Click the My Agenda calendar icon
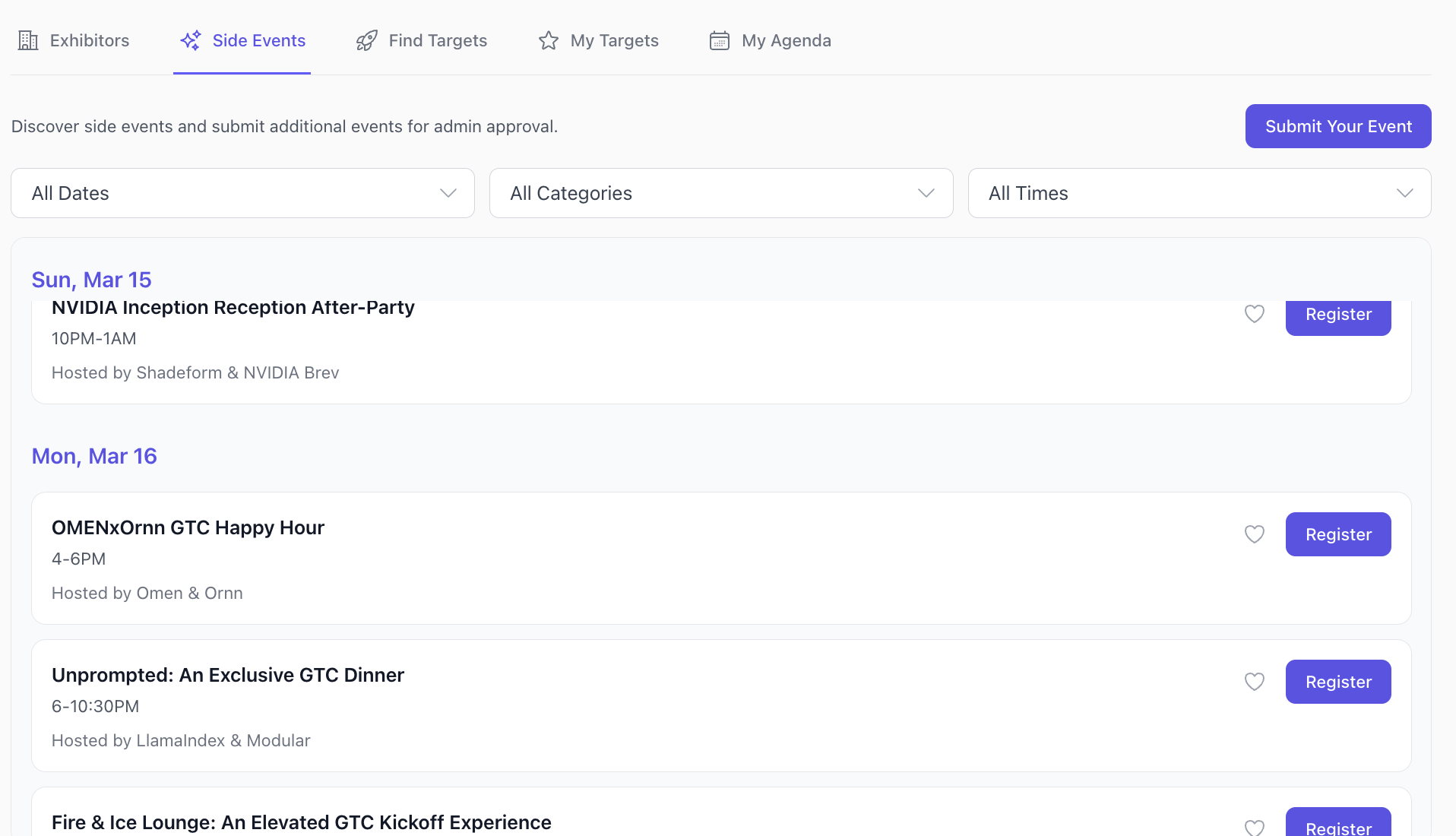This screenshot has height=836, width=1456. tap(720, 41)
